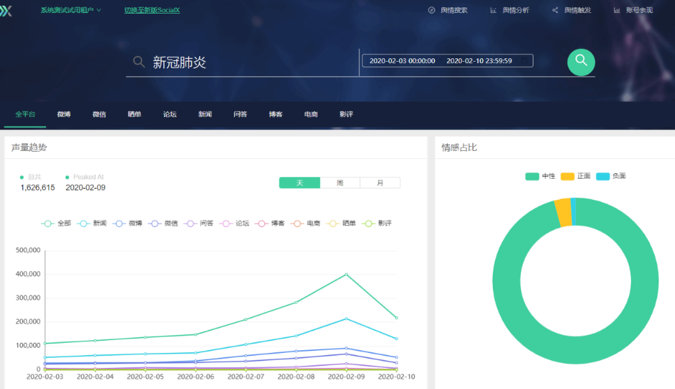Screen dimensions: 675x389
Task: Click the yellow 正面 donut slice
Action: point(564,213)
